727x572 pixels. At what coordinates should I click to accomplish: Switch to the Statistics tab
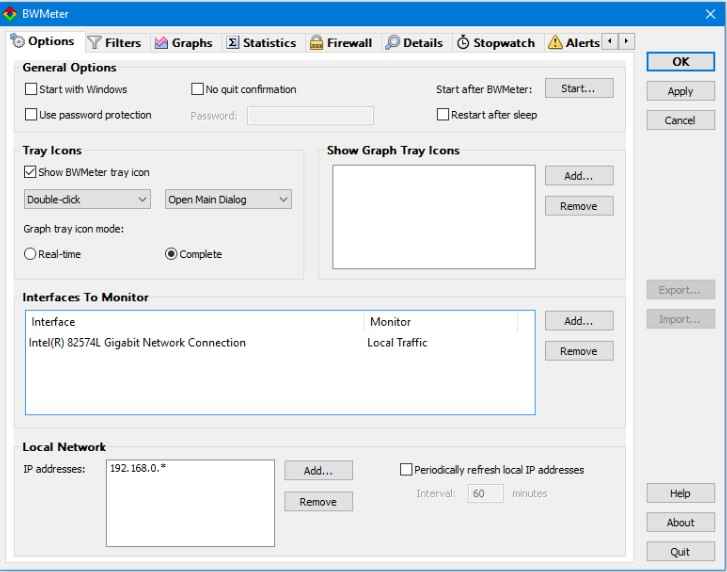click(x=263, y=43)
